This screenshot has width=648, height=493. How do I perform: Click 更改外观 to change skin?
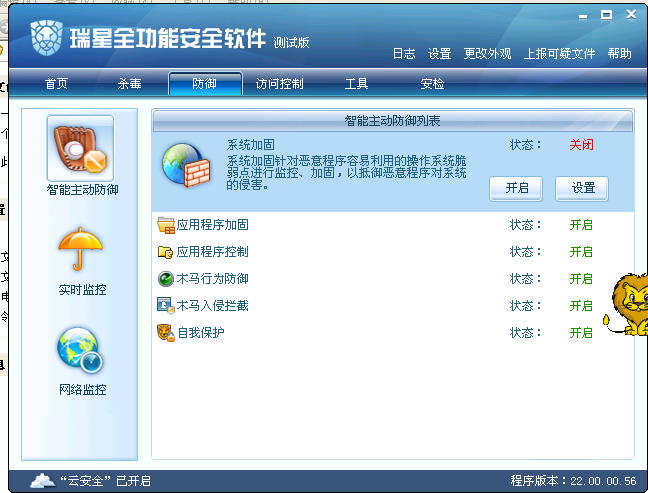(487, 54)
